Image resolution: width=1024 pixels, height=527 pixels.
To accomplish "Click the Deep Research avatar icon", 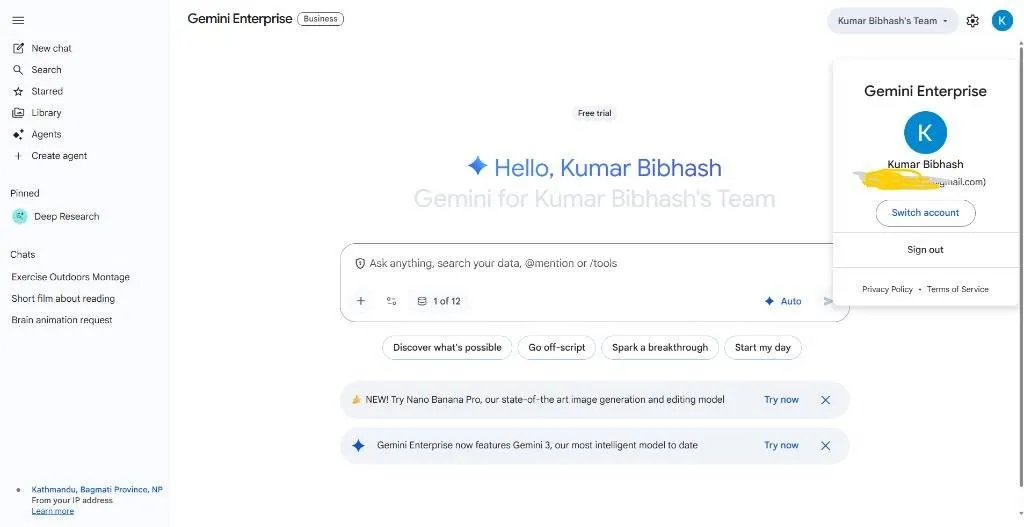I will click(20, 216).
